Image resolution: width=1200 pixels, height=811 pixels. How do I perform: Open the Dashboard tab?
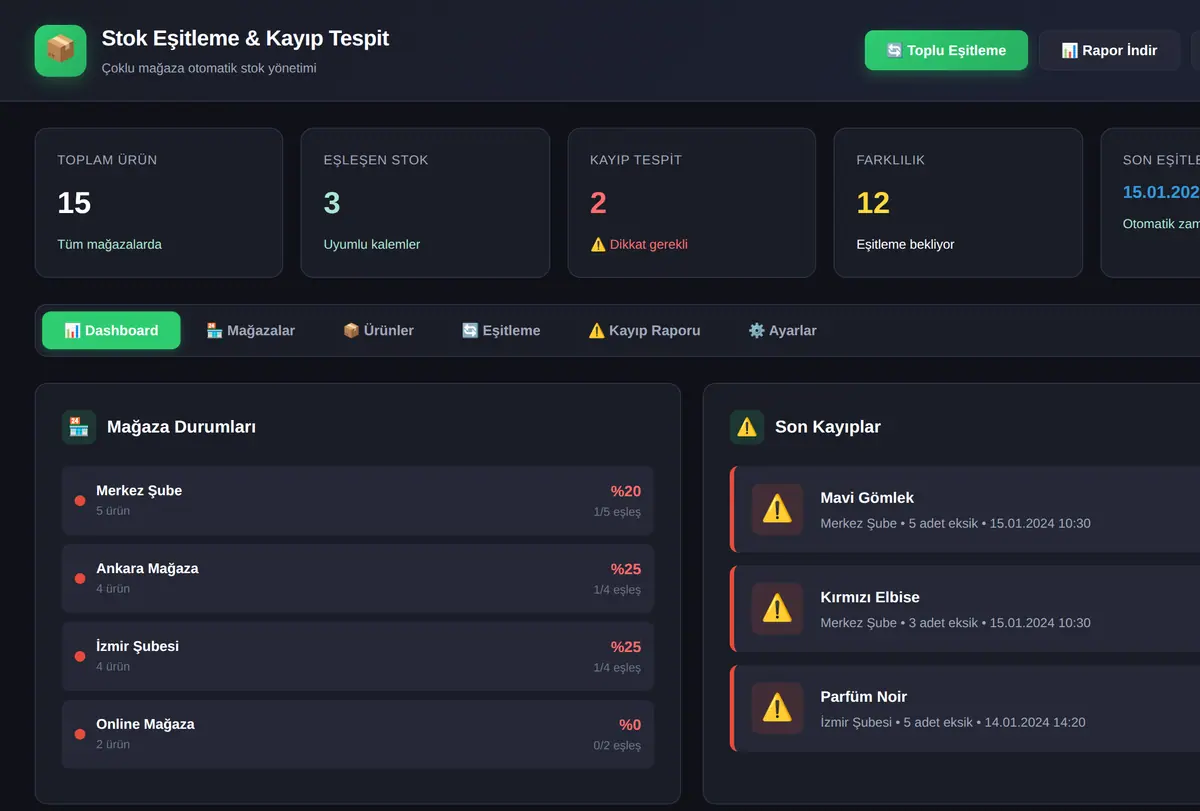[111, 330]
